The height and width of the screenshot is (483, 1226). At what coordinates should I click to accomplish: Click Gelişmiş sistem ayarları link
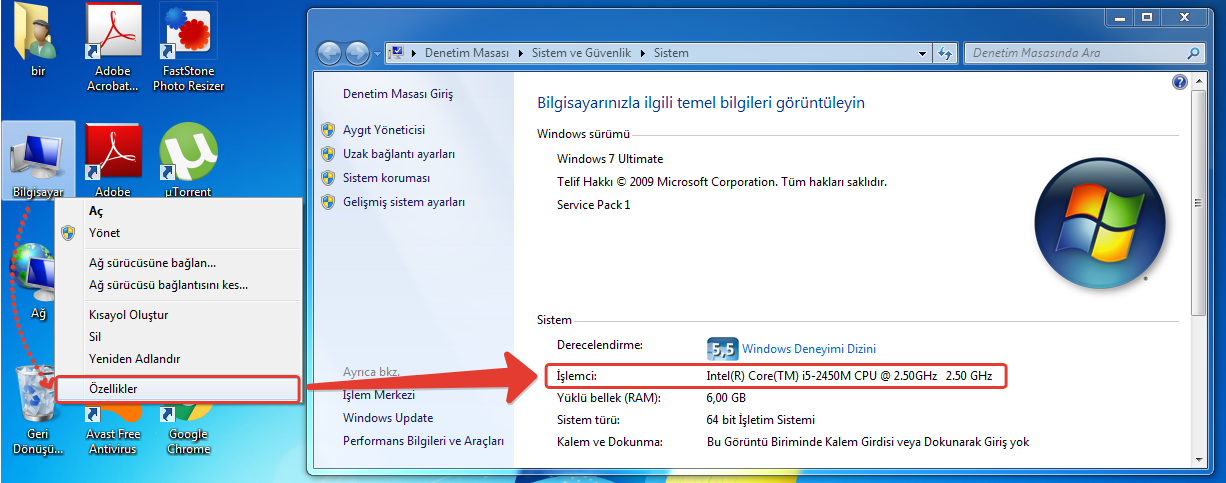point(403,202)
